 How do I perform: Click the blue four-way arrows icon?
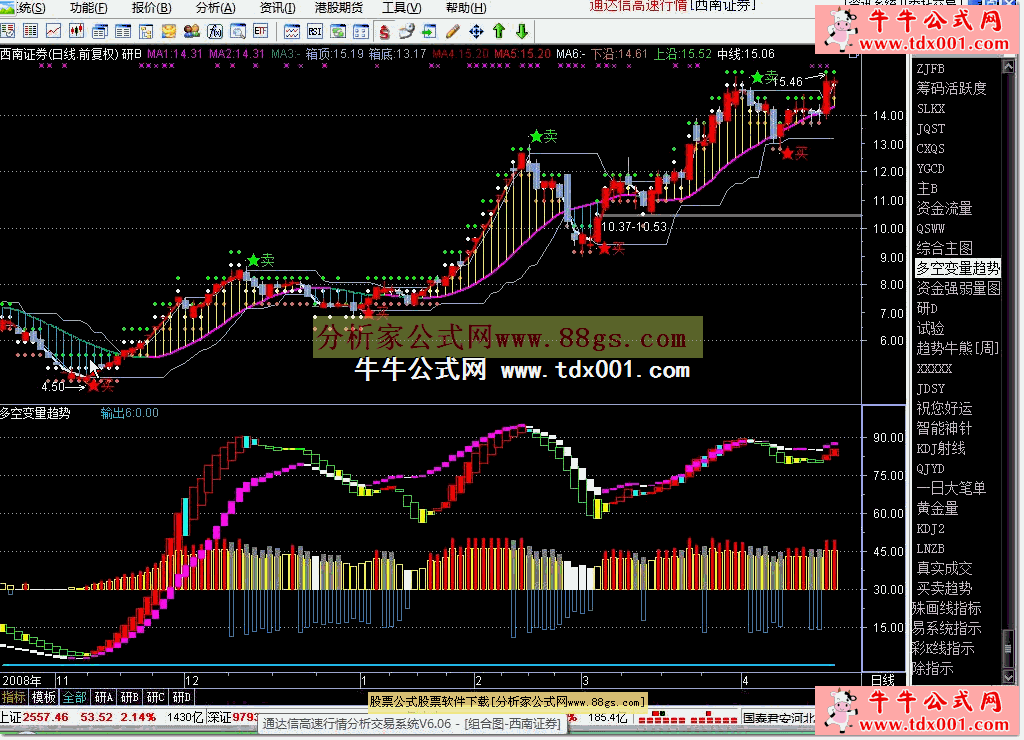[476, 31]
